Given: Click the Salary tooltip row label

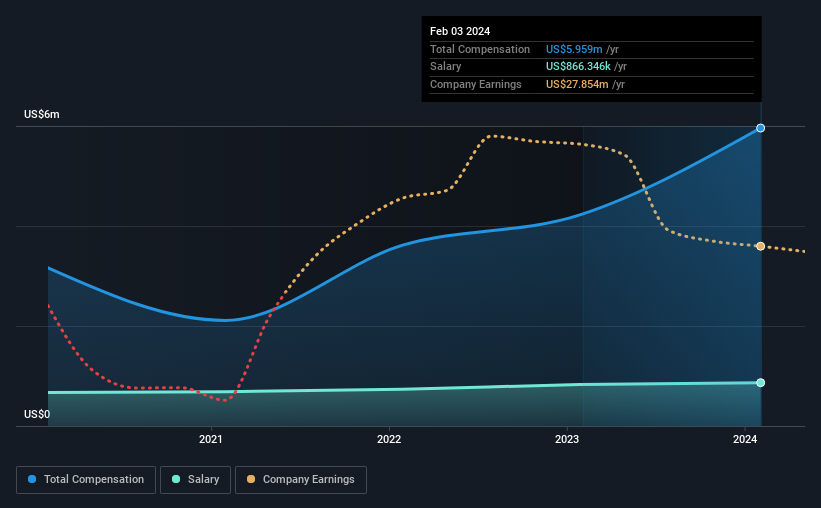Looking at the screenshot, I should [x=446, y=67].
